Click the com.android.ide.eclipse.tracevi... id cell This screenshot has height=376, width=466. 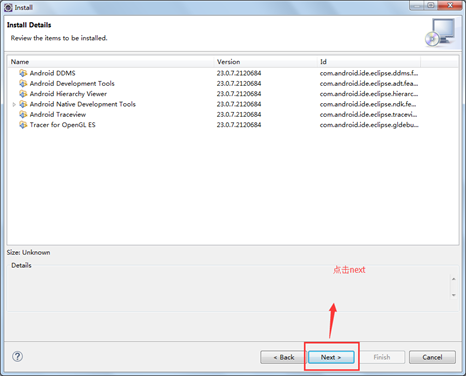pyautogui.click(x=368, y=114)
